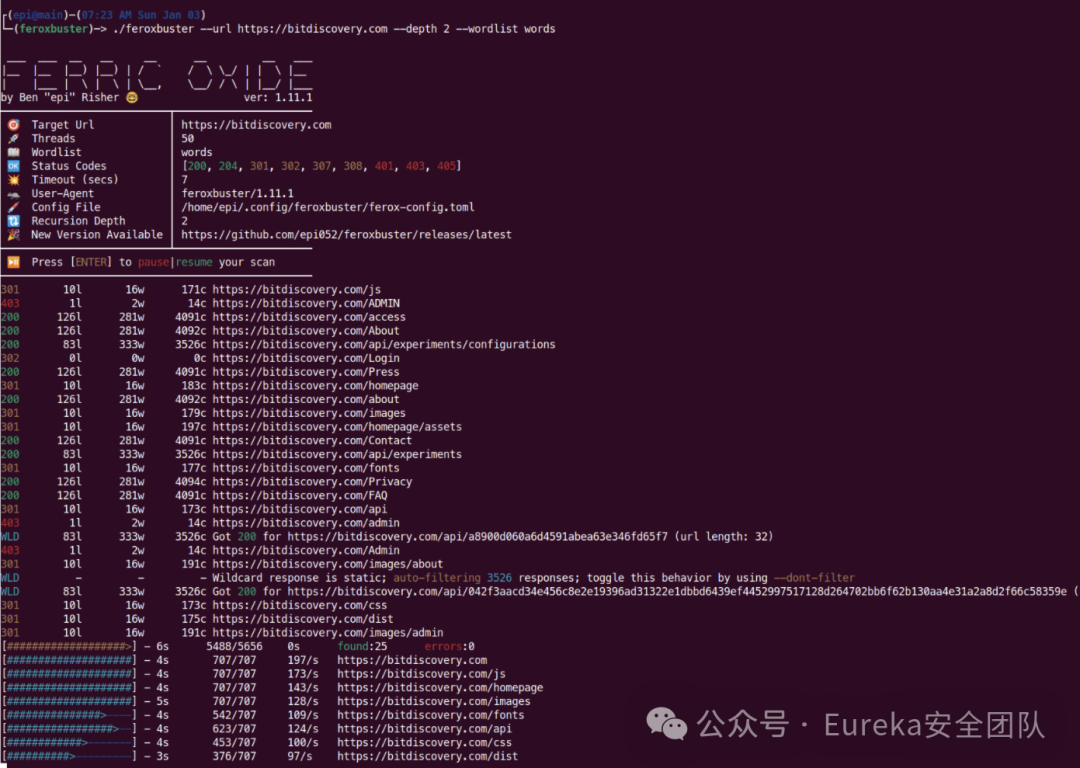This screenshot has height=768, width=1080.
Task: Click the [ENTER] key hint text
Action: [91, 262]
